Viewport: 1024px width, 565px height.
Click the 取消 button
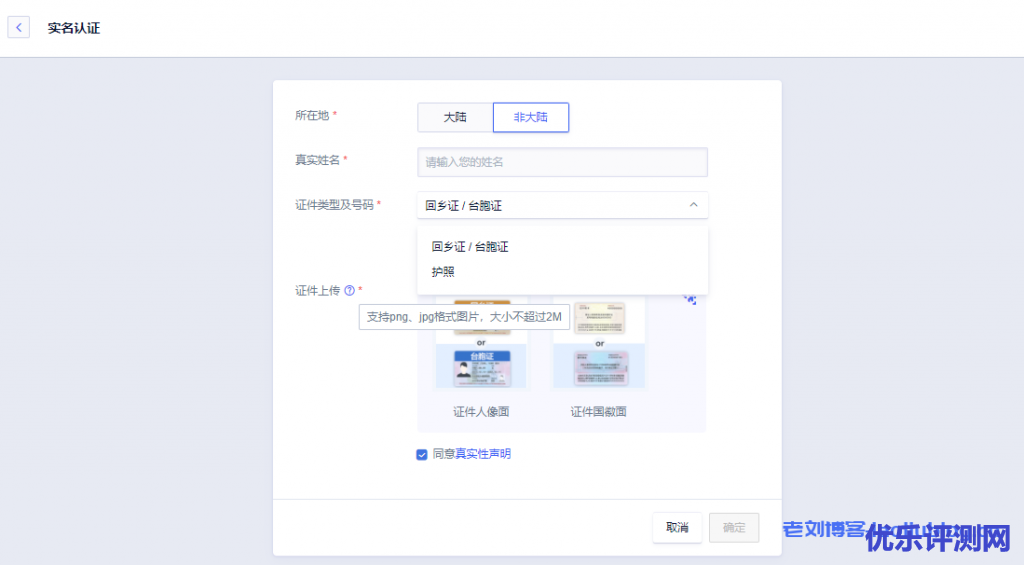pyautogui.click(x=677, y=528)
